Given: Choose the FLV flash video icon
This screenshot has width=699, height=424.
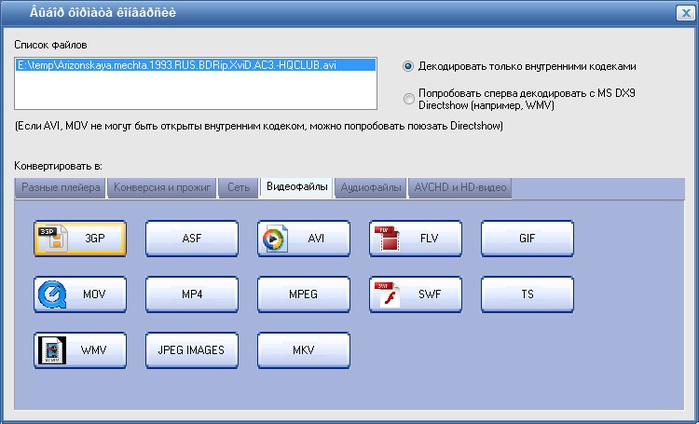Looking at the screenshot, I should (x=386, y=239).
